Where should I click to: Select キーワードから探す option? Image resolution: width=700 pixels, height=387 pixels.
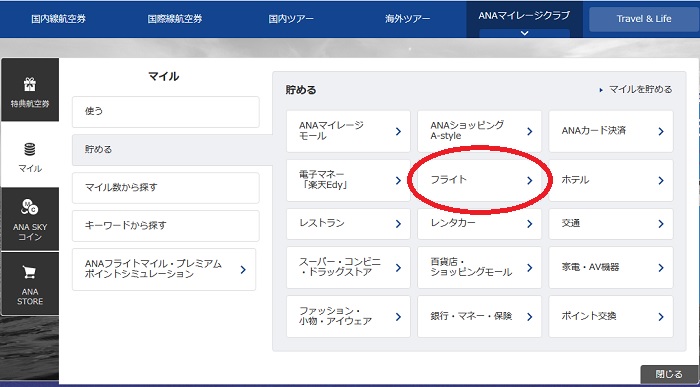(166, 225)
